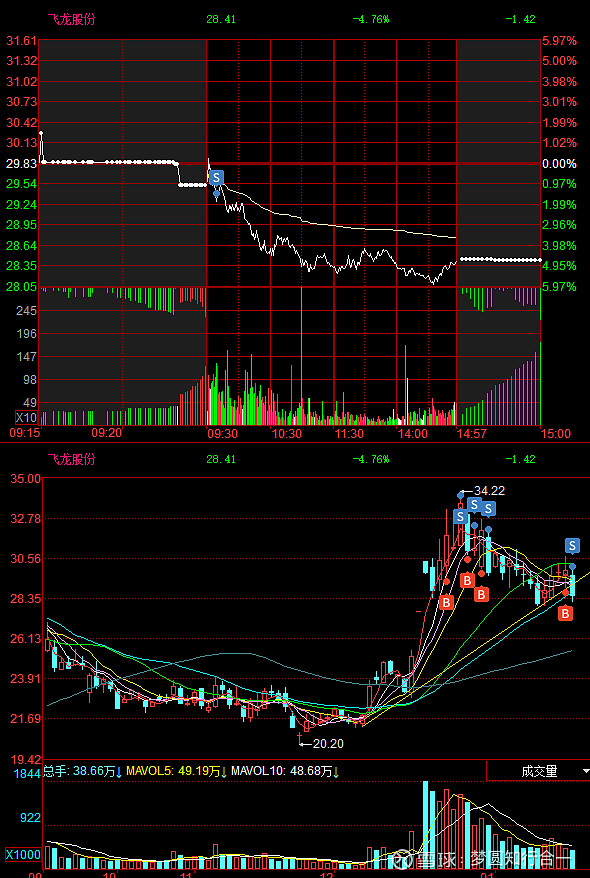Click the 0.00% percentage axis label
The image size is (590, 878).
559,164
